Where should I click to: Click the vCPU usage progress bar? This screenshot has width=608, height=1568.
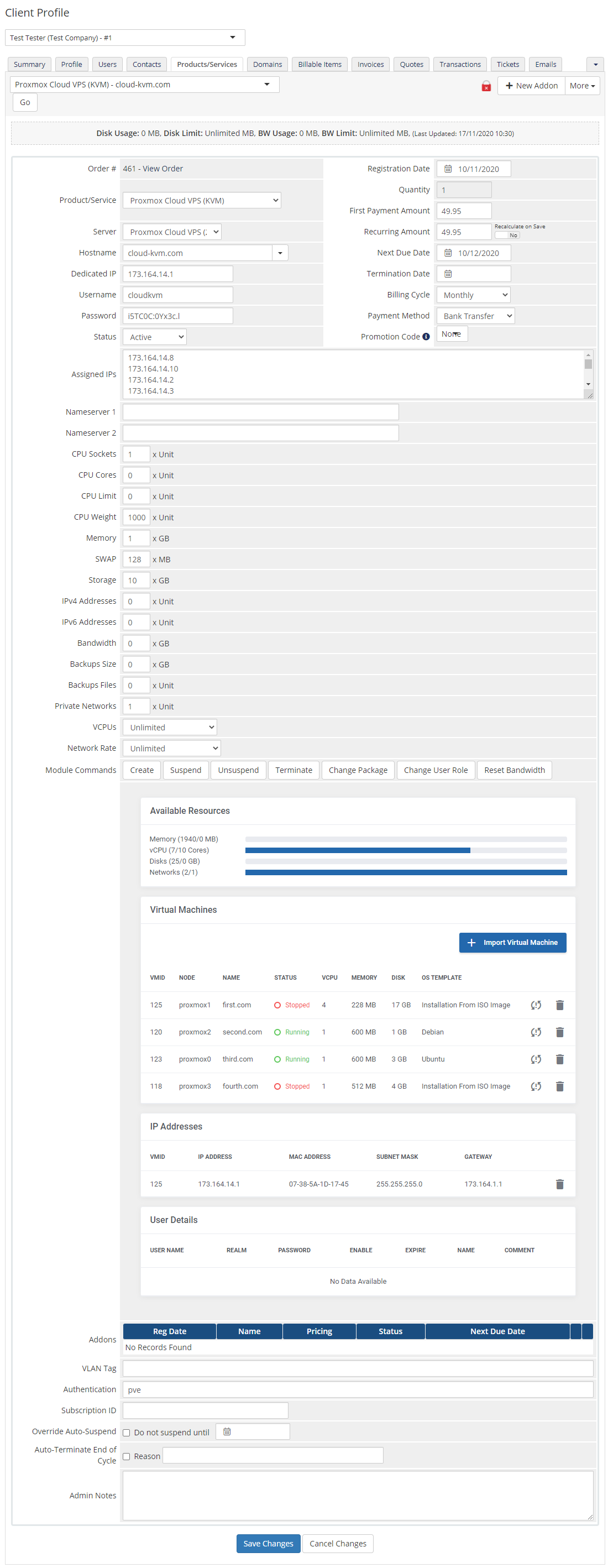click(x=406, y=850)
